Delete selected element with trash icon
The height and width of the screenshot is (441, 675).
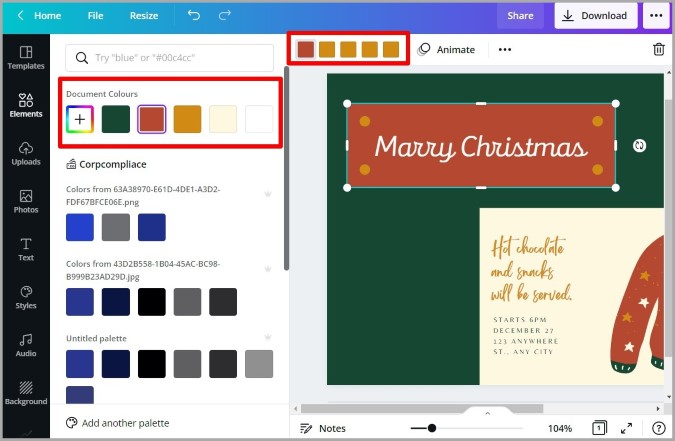coord(659,50)
